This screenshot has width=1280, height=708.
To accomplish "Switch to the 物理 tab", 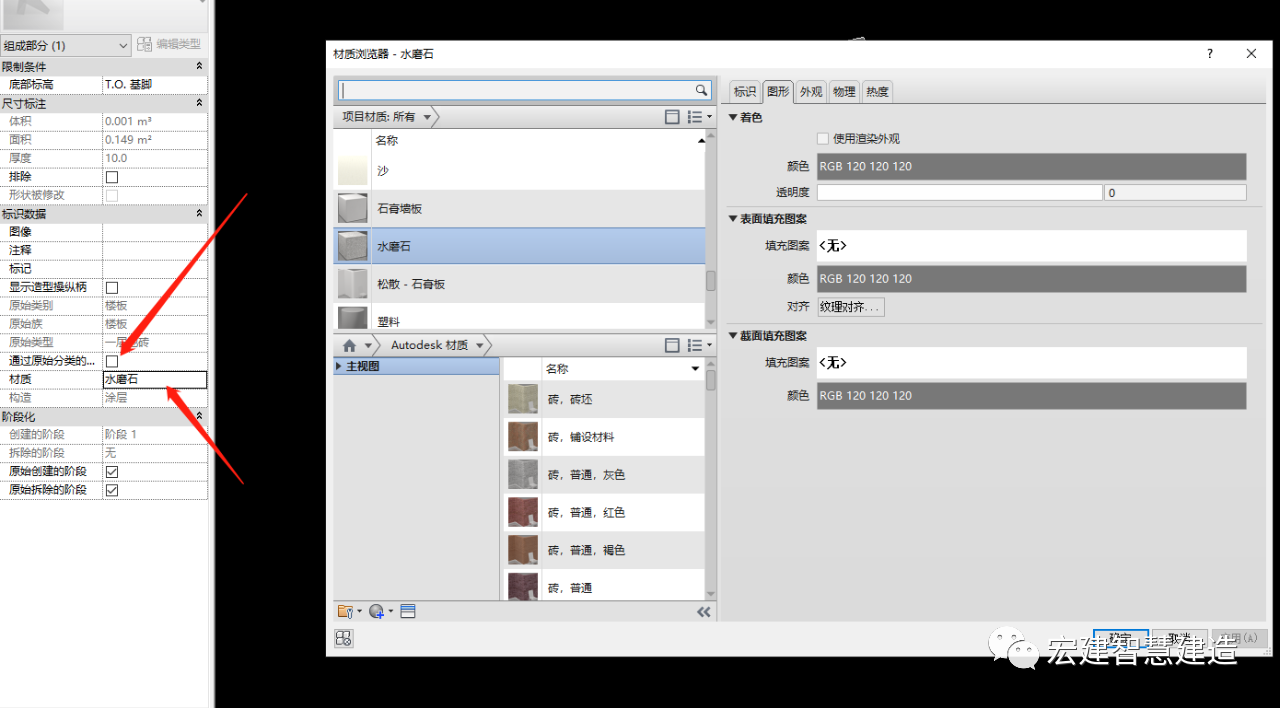I will click(x=844, y=92).
